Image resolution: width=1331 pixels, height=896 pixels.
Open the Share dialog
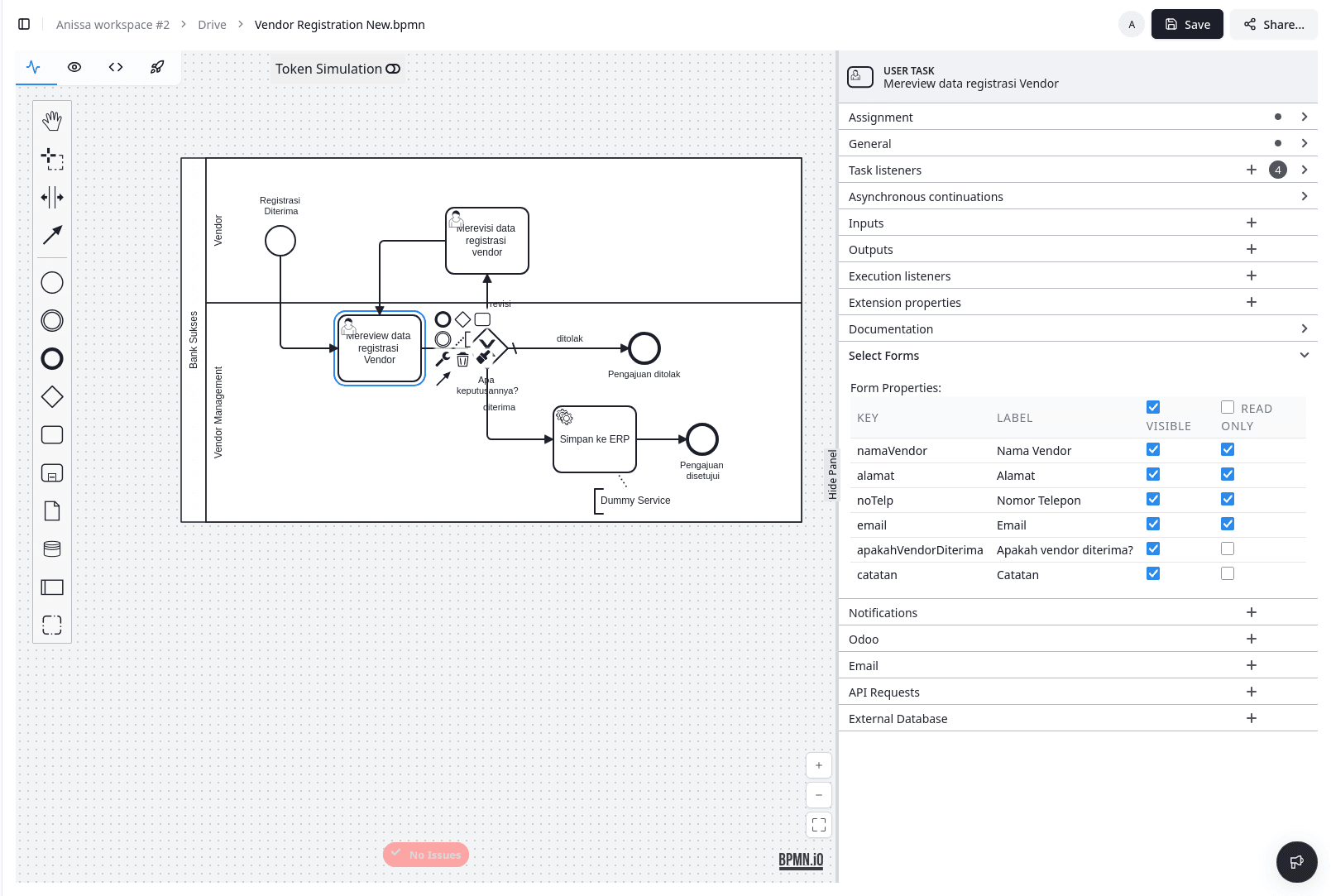[x=1274, y=25]
